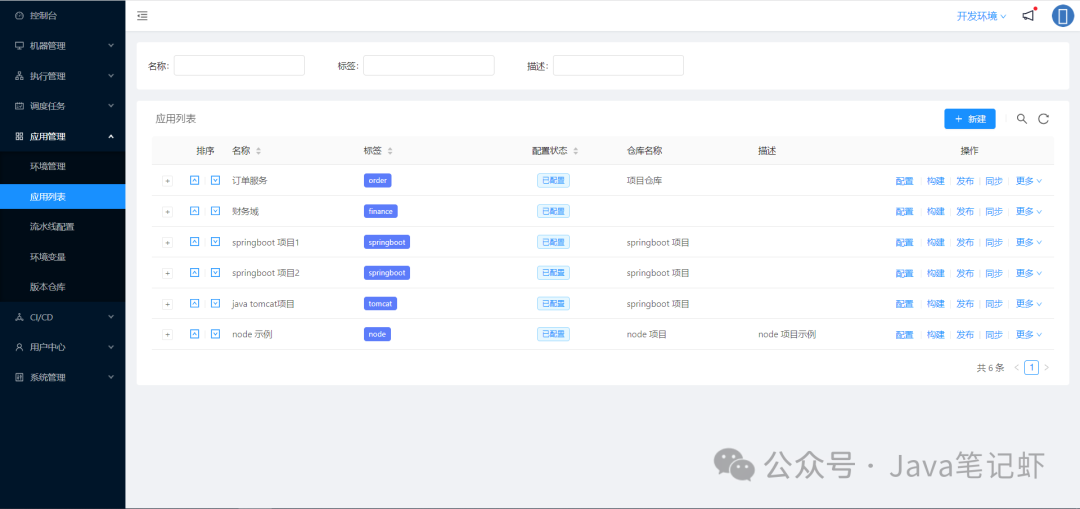Open 版本仓库 submenu item

coord(63,287)
